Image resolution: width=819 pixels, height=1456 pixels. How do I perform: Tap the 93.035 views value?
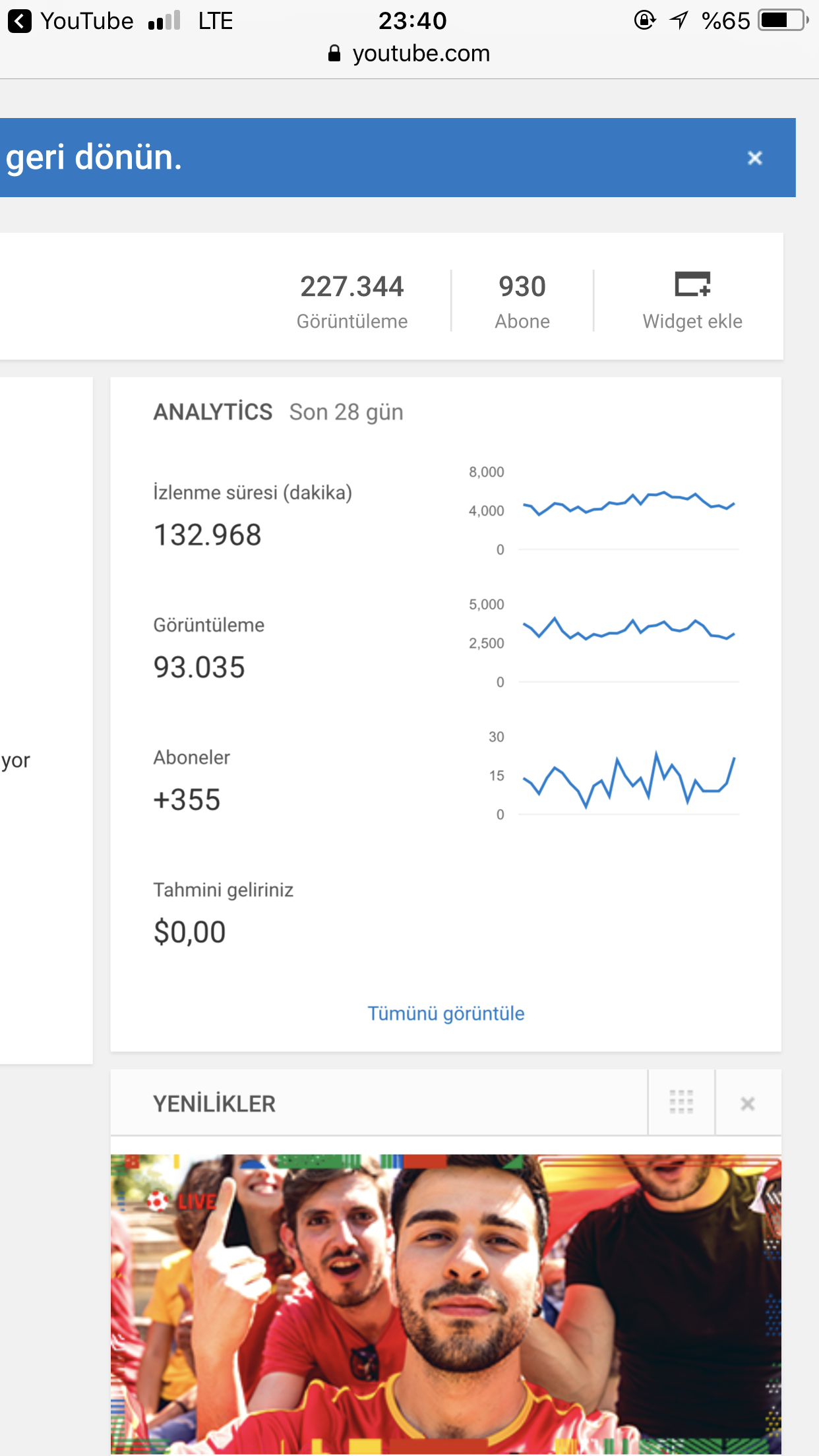(199, 667)
